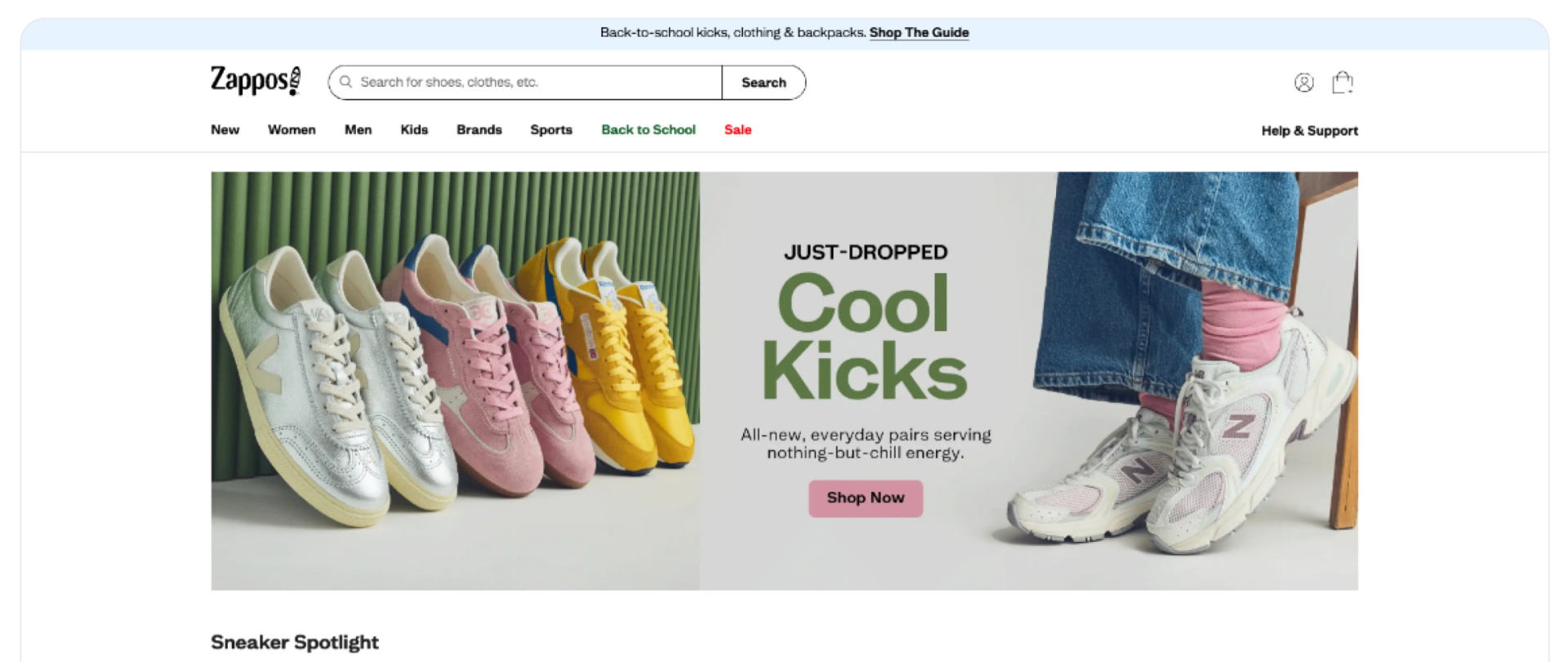
Task: Open the user account icon
Action: [x=1303, y=83]
